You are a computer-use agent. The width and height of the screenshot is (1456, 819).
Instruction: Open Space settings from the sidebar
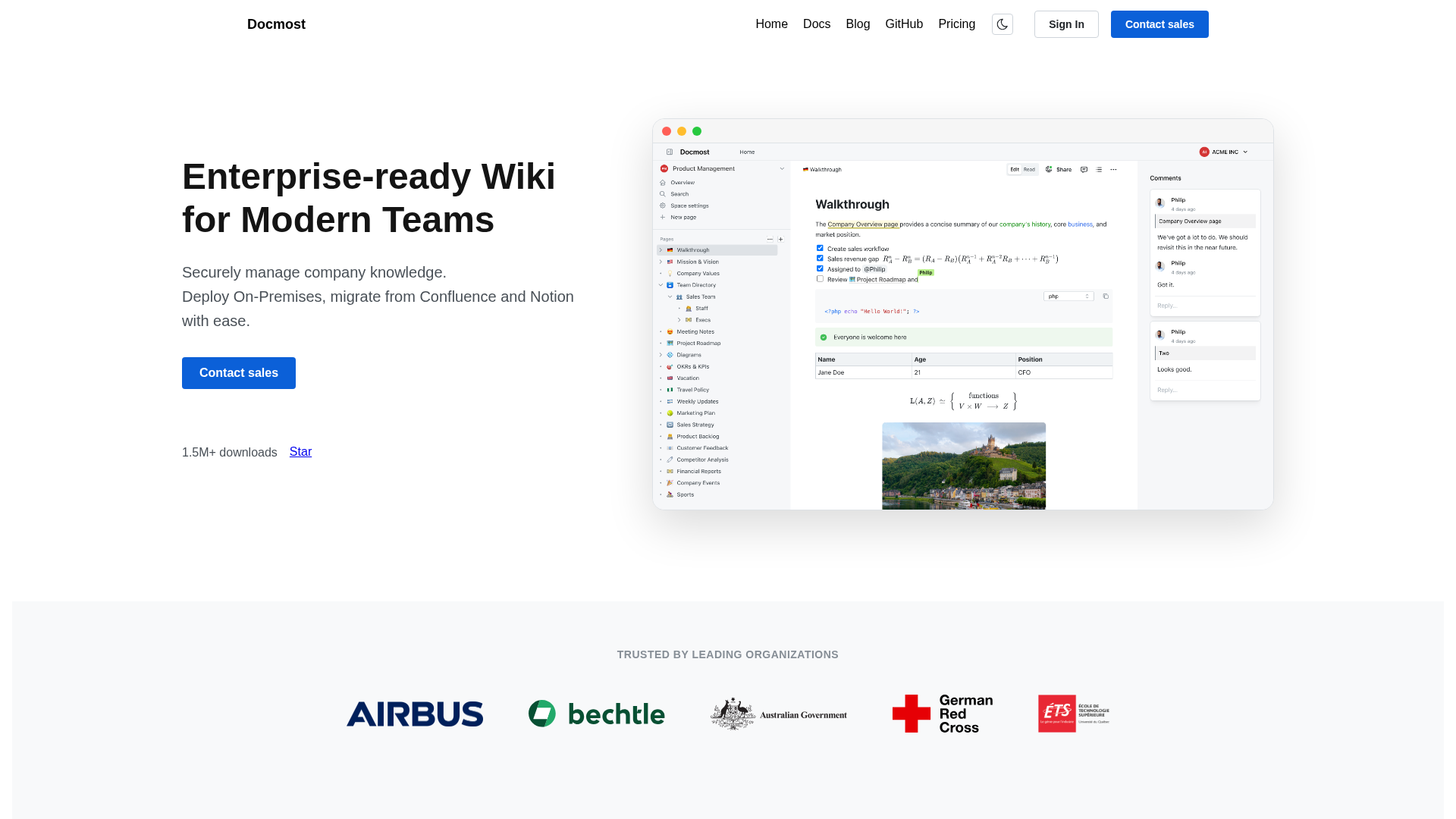[689, 206]
